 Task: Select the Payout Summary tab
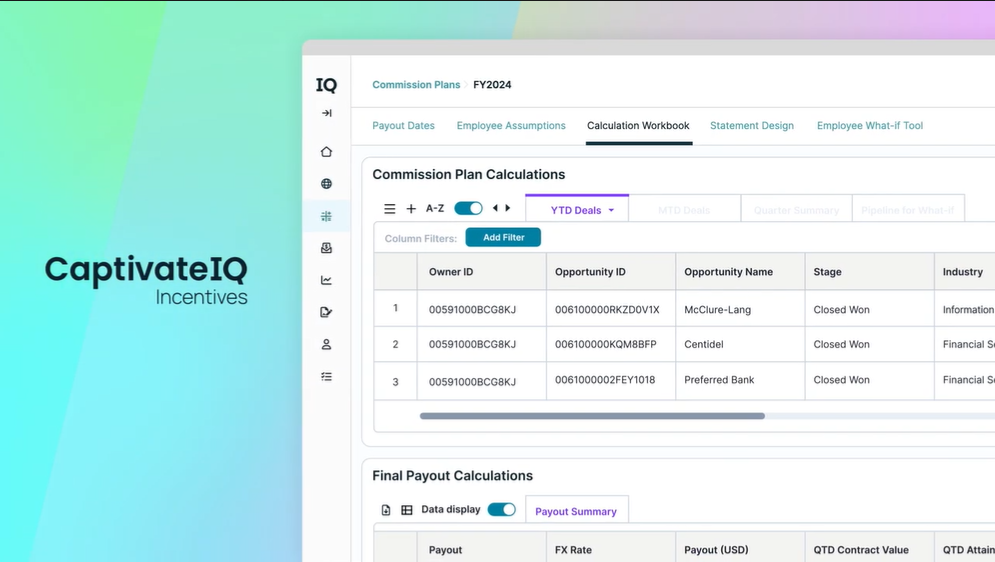pyautogui.click(x=576, y=511)
